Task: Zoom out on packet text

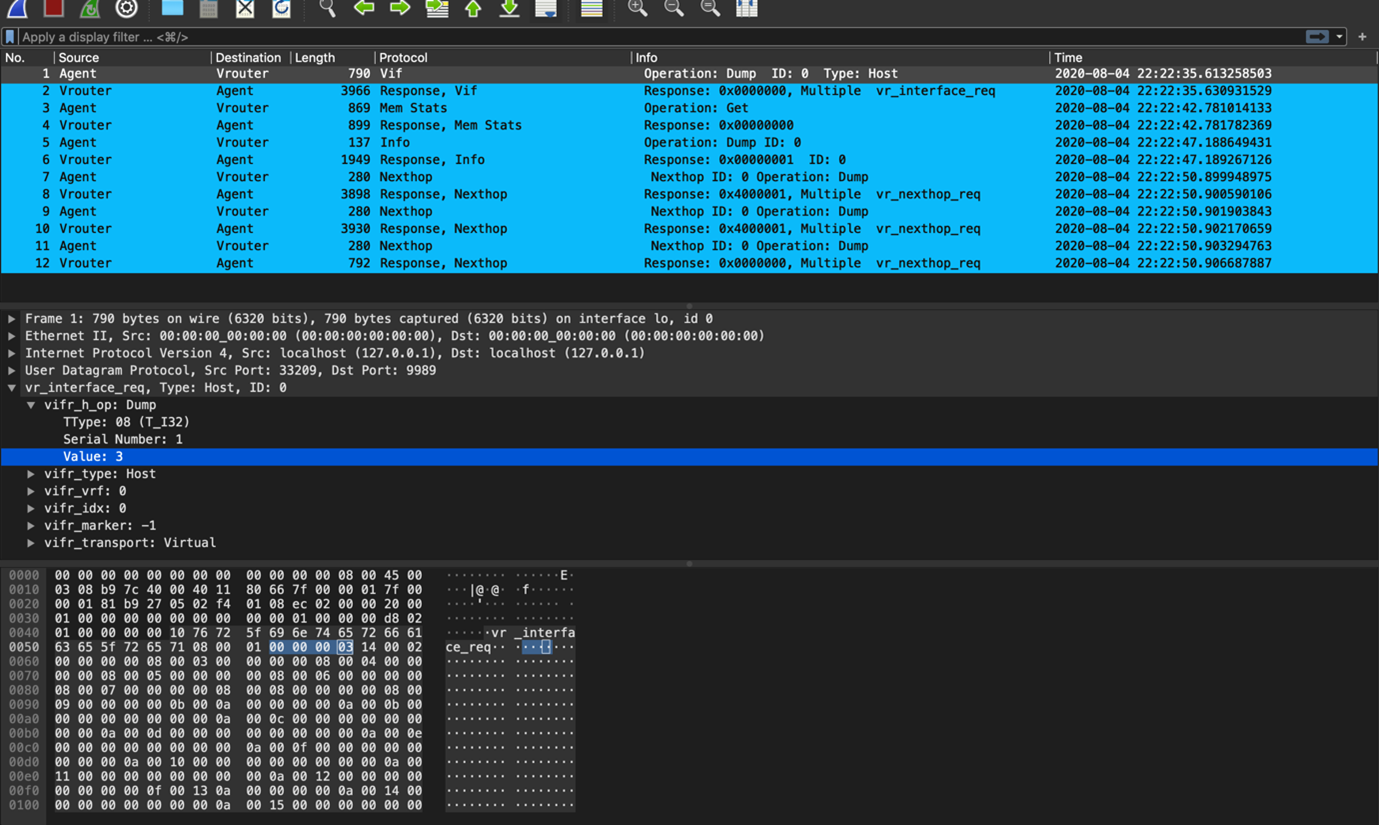Action: click(674, 8)
